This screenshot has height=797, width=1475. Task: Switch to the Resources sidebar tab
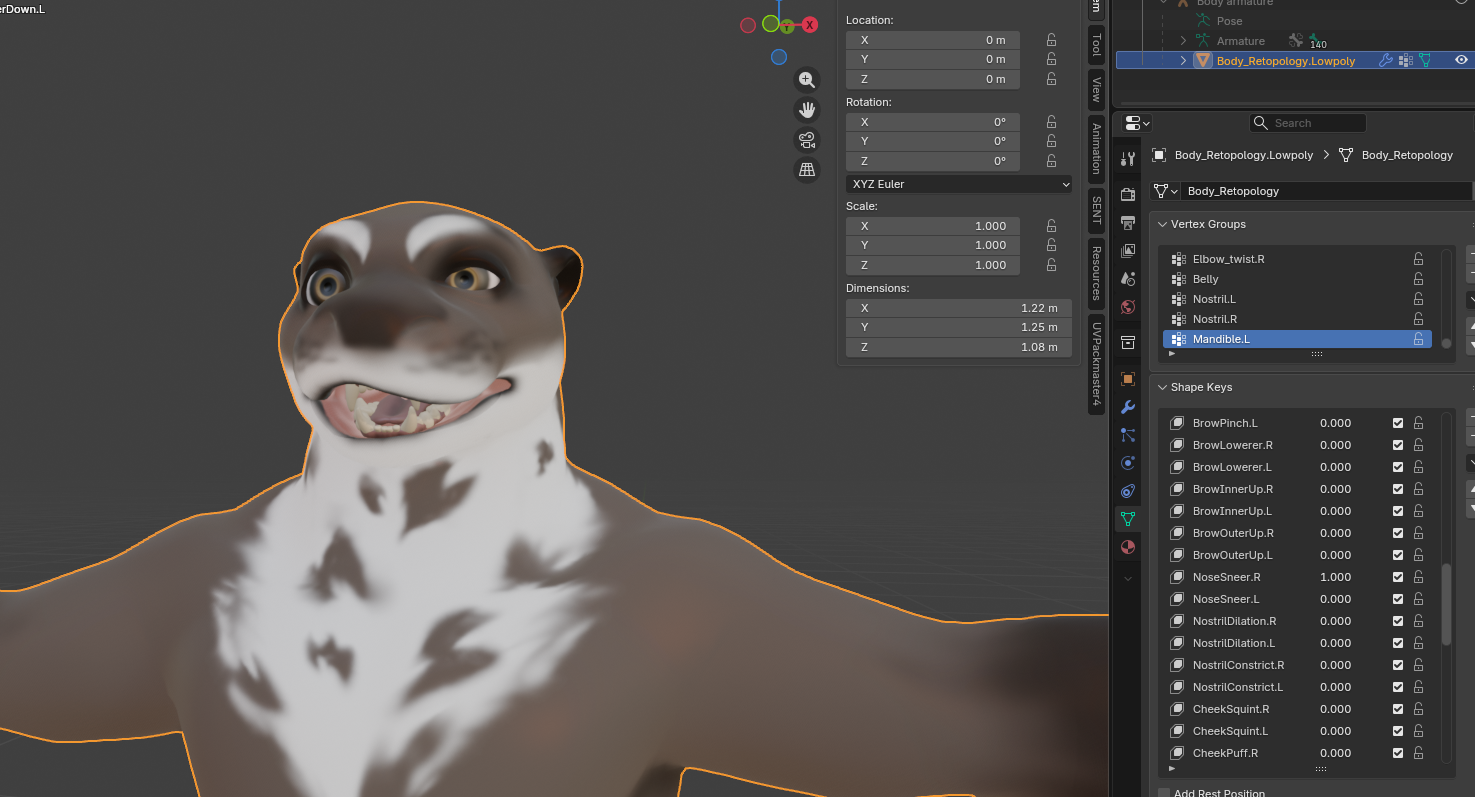[1096, 274]
